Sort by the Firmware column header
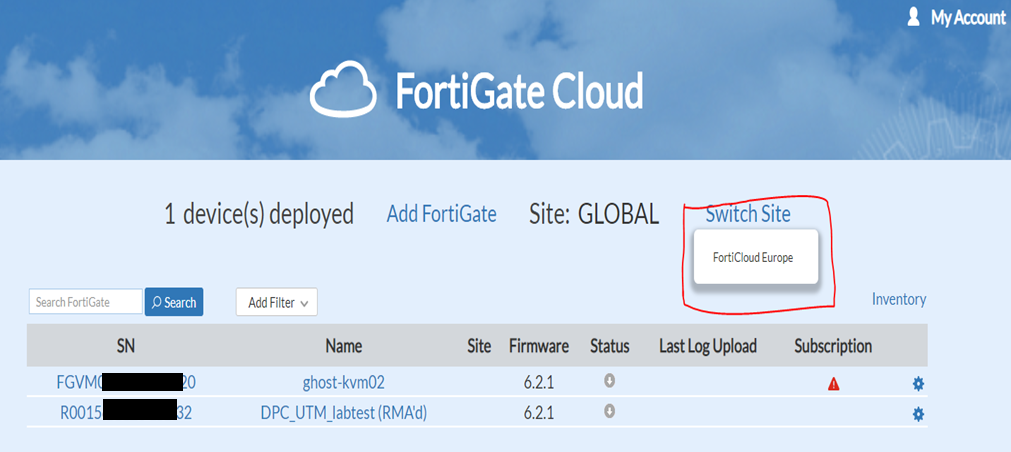 click(538, 346)
